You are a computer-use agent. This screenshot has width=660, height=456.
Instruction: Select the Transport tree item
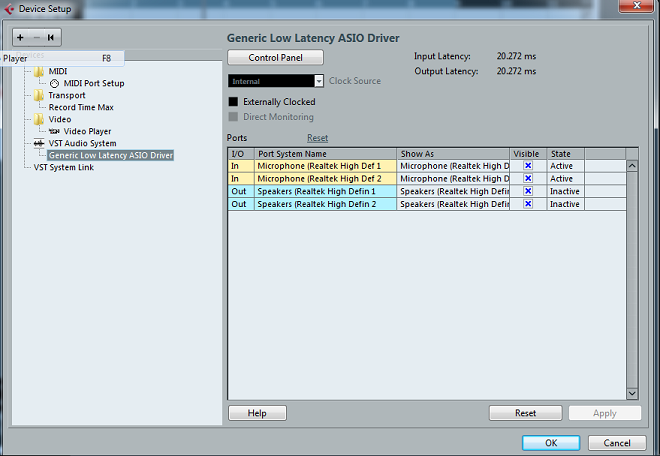[x=67, y=95]
